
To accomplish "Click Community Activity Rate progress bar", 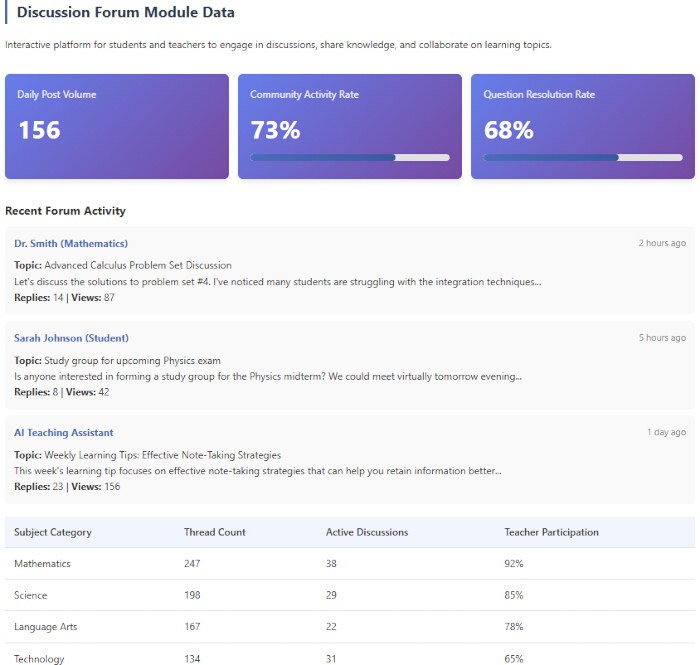I will pos(350,158).
